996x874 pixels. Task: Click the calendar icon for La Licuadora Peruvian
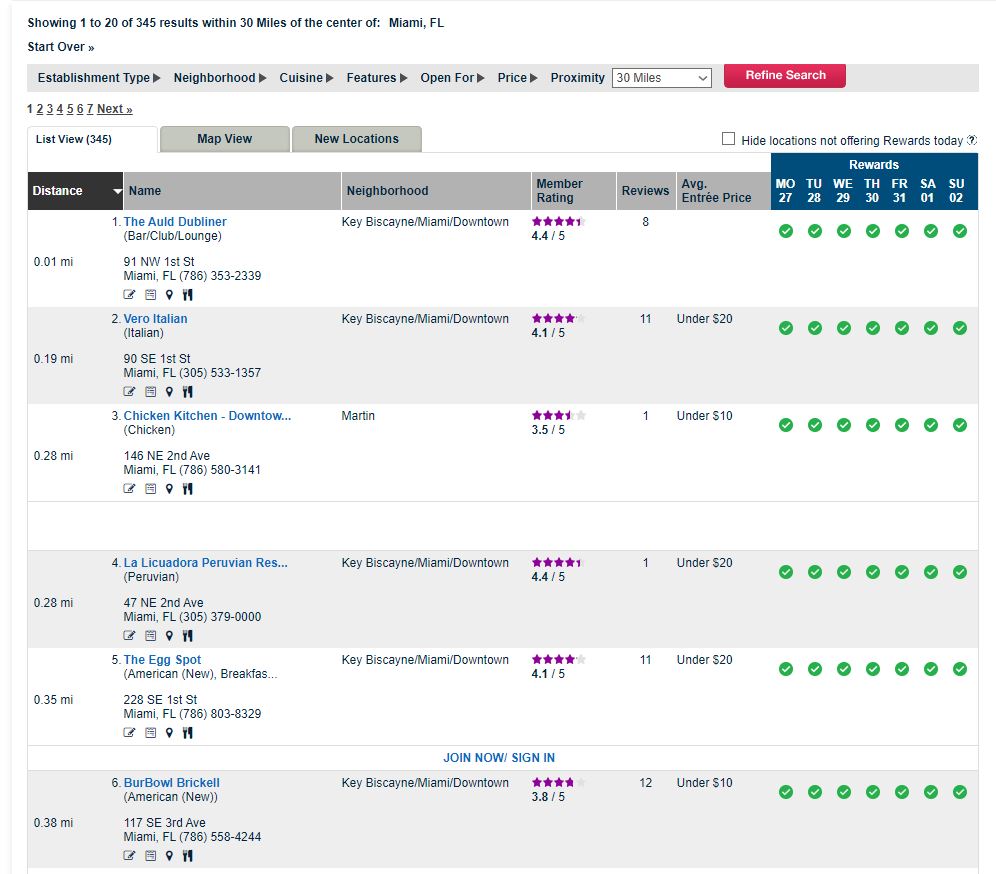click(x=151, y=636)
